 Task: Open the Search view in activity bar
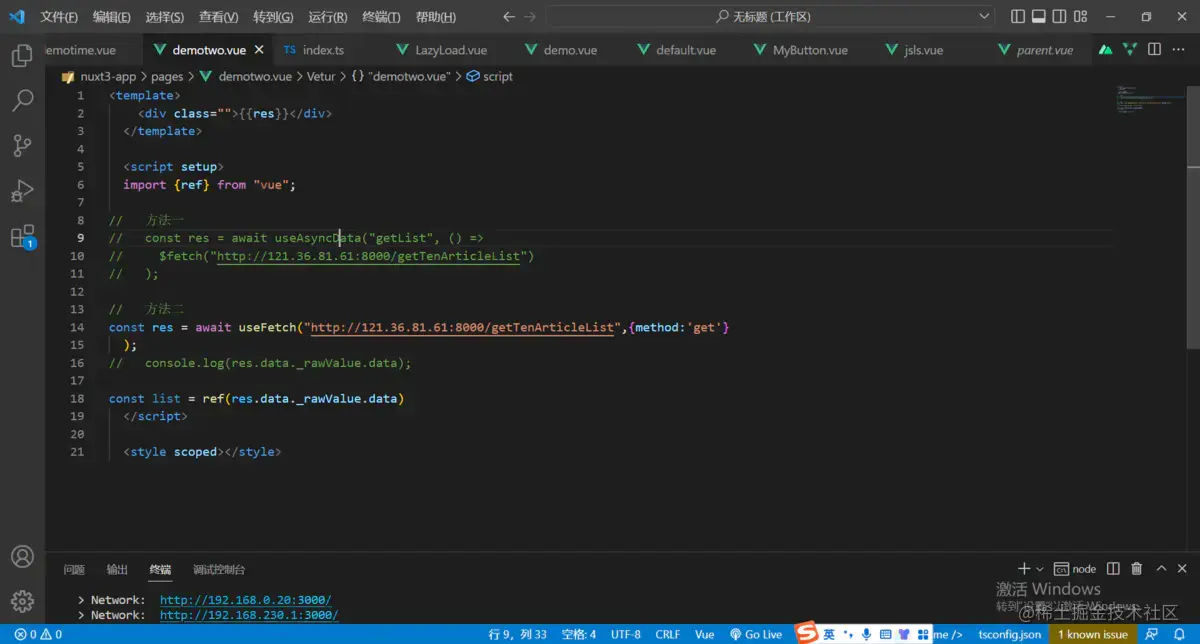coord(22,101)
